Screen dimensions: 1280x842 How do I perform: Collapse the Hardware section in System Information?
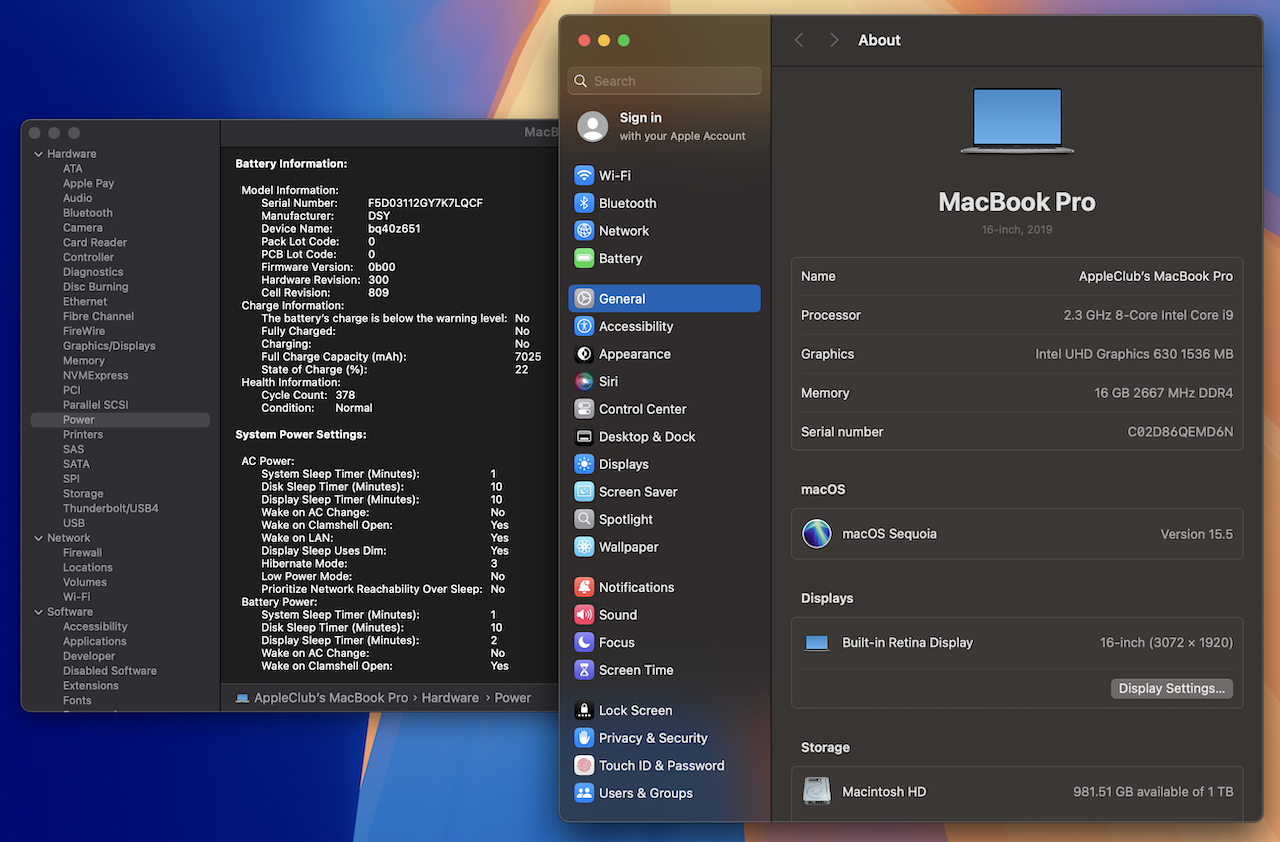click(38, 154)
